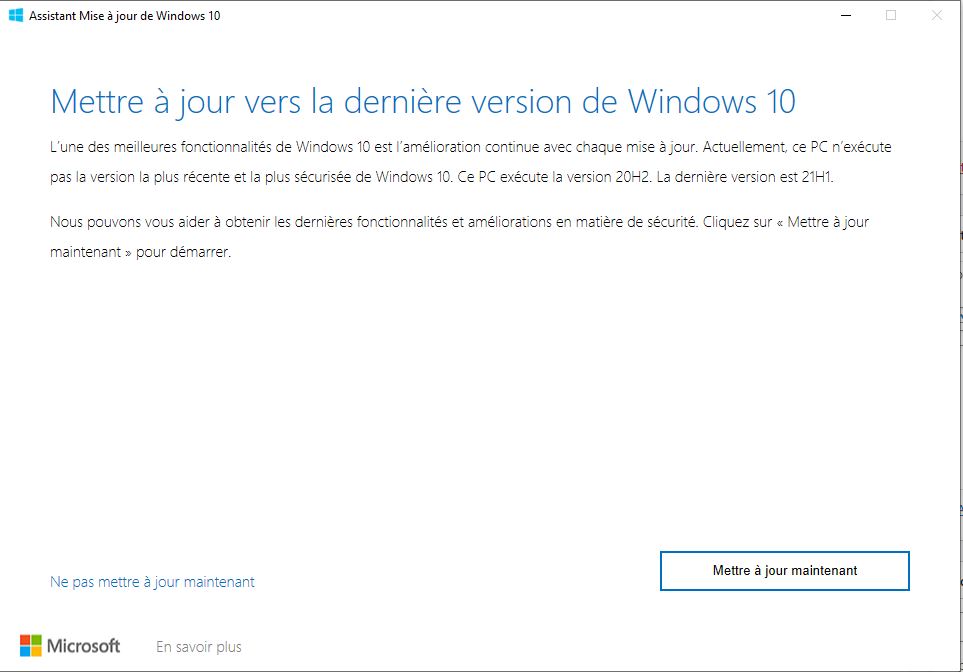Click the Windows logo in the title bar
The width and height of the screenshot is (963, 672).
tap(16, 15)
